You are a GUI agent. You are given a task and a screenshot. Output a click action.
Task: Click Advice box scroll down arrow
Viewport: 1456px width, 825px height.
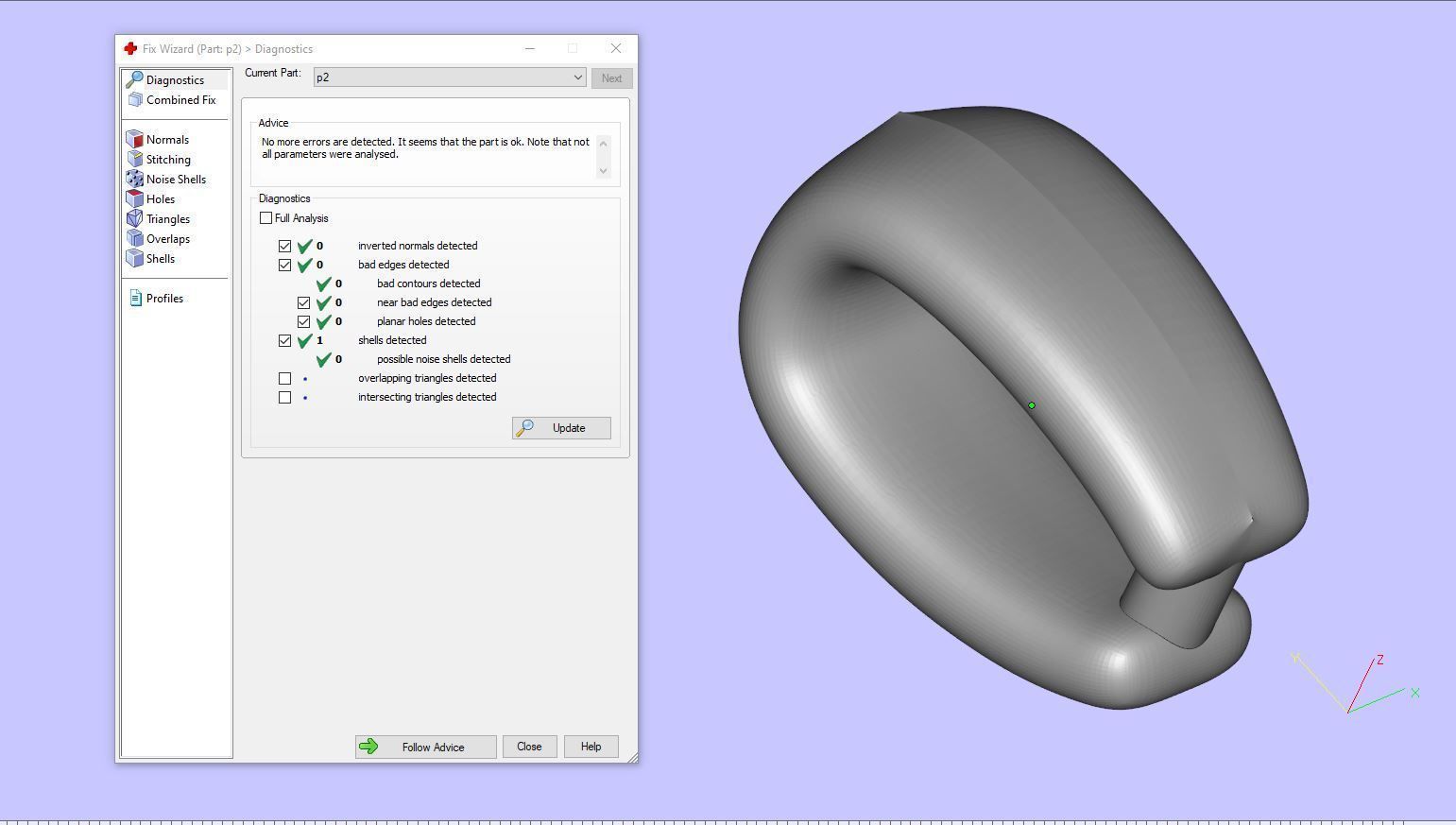(x=603, y=171)
